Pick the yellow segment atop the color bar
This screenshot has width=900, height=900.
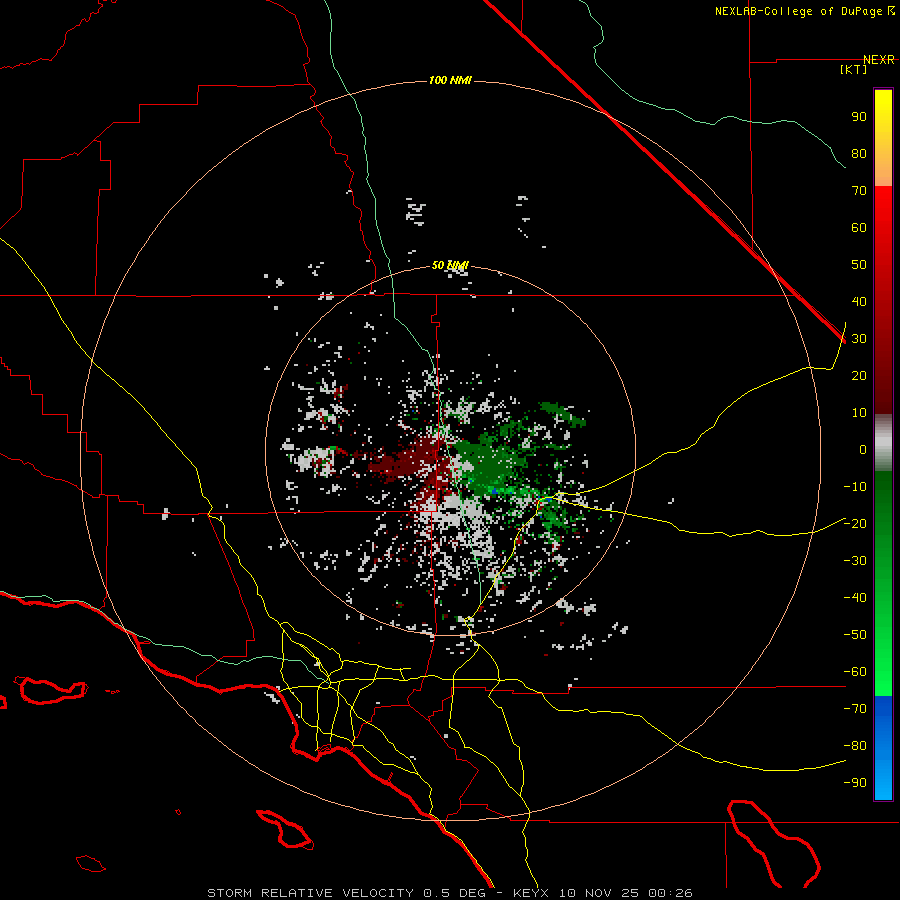coord(883,115)
